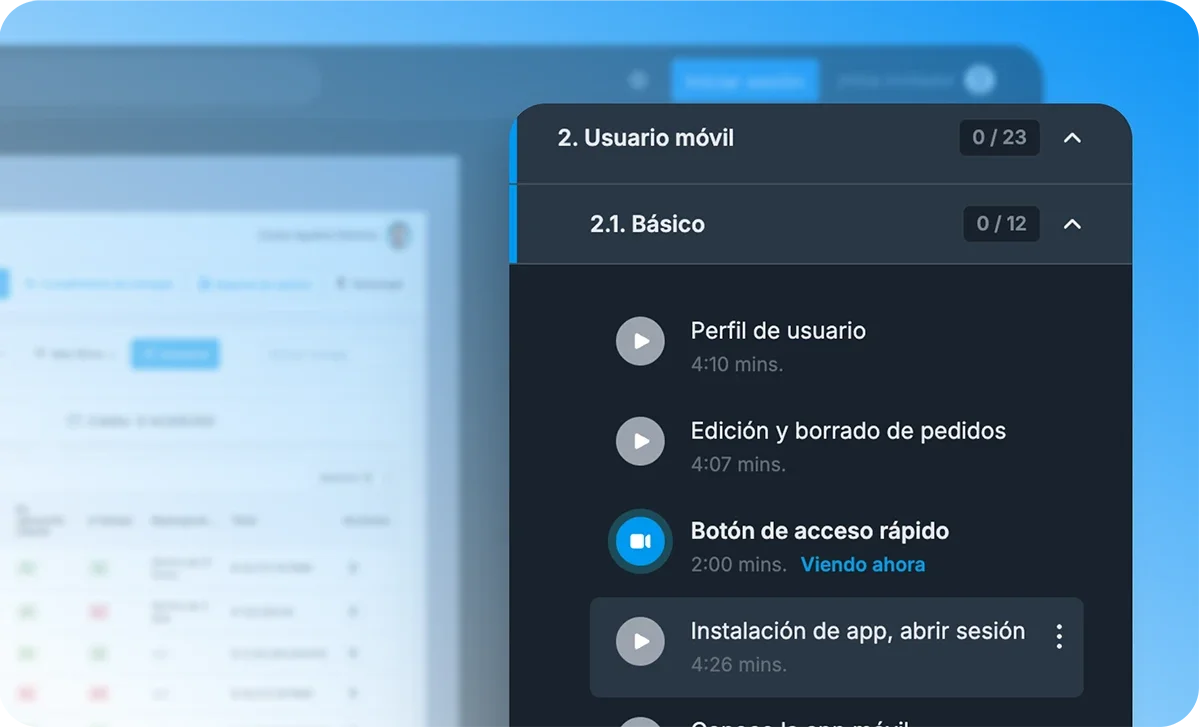This screenshot has height=727, width=1199.
Task: Collapse the "2.1. Básico" subsection chevron
Action: 1072,225
